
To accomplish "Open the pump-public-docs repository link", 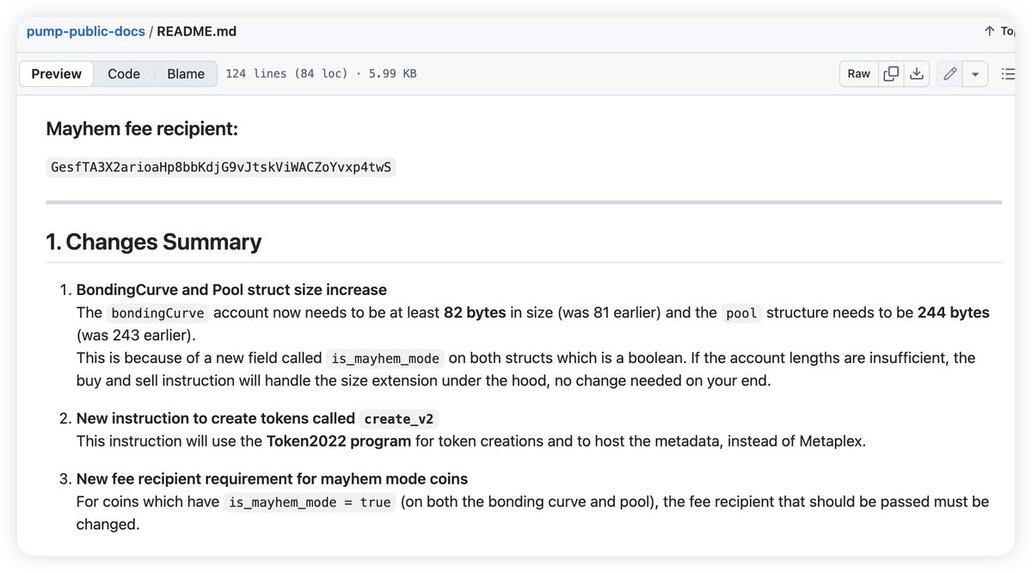I will (x=86, y=31).
